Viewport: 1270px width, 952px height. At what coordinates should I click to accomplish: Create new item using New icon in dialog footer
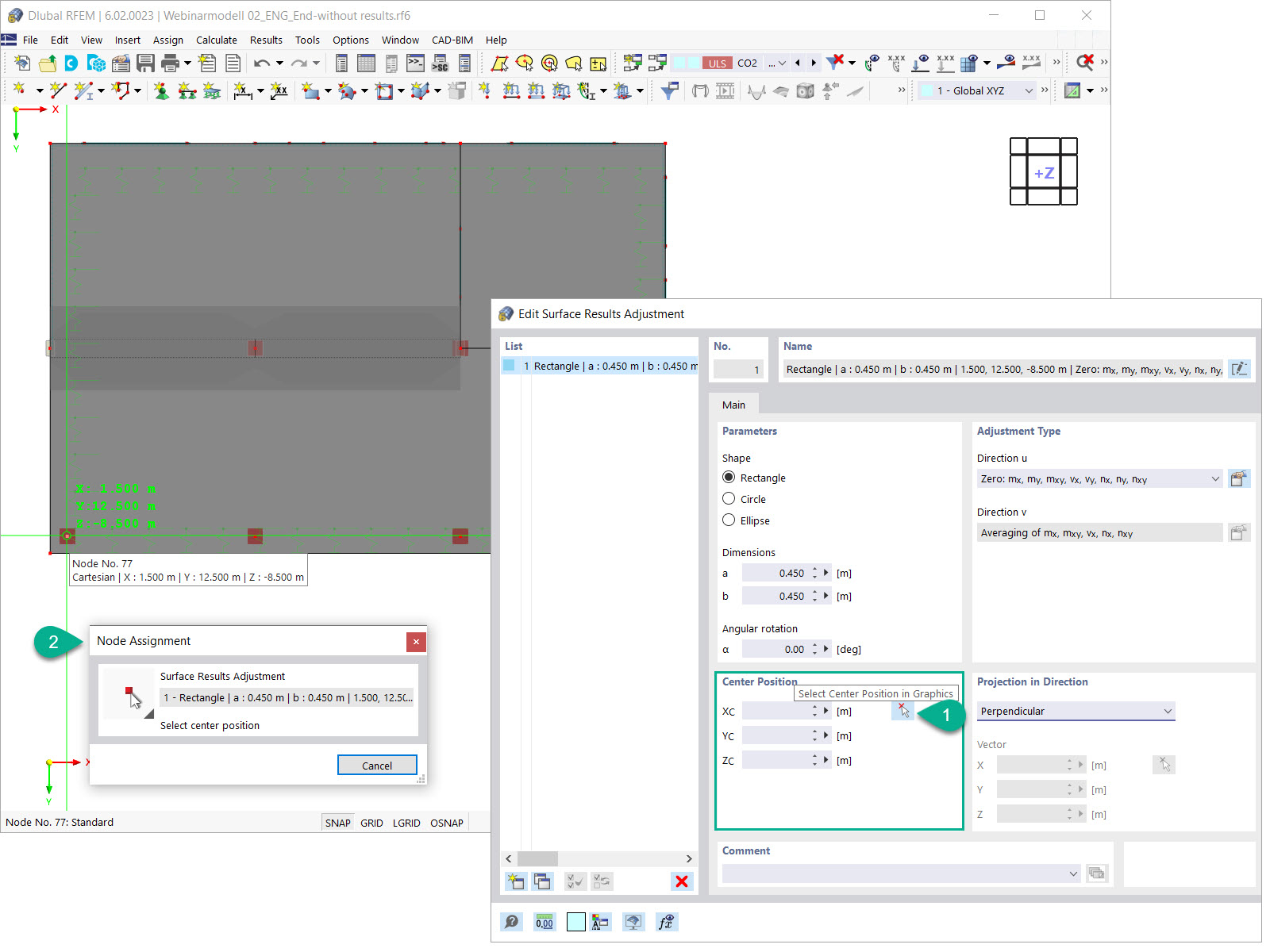[516, 881]
